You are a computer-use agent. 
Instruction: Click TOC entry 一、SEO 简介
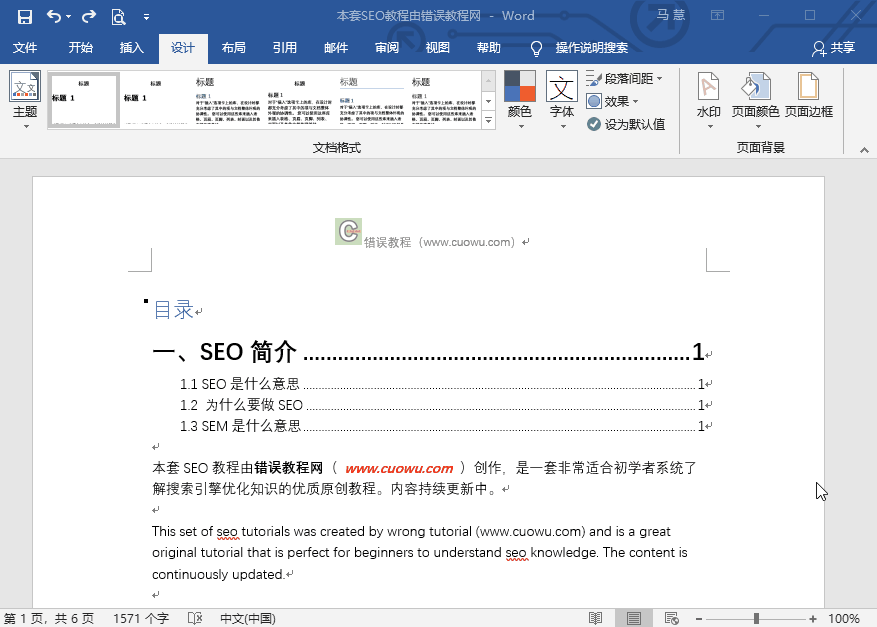pos(225,352)
